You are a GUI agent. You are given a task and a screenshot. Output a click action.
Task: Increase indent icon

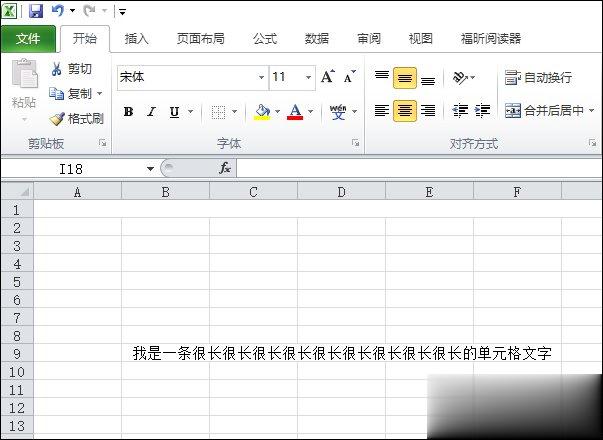click(x=482, y=111)
